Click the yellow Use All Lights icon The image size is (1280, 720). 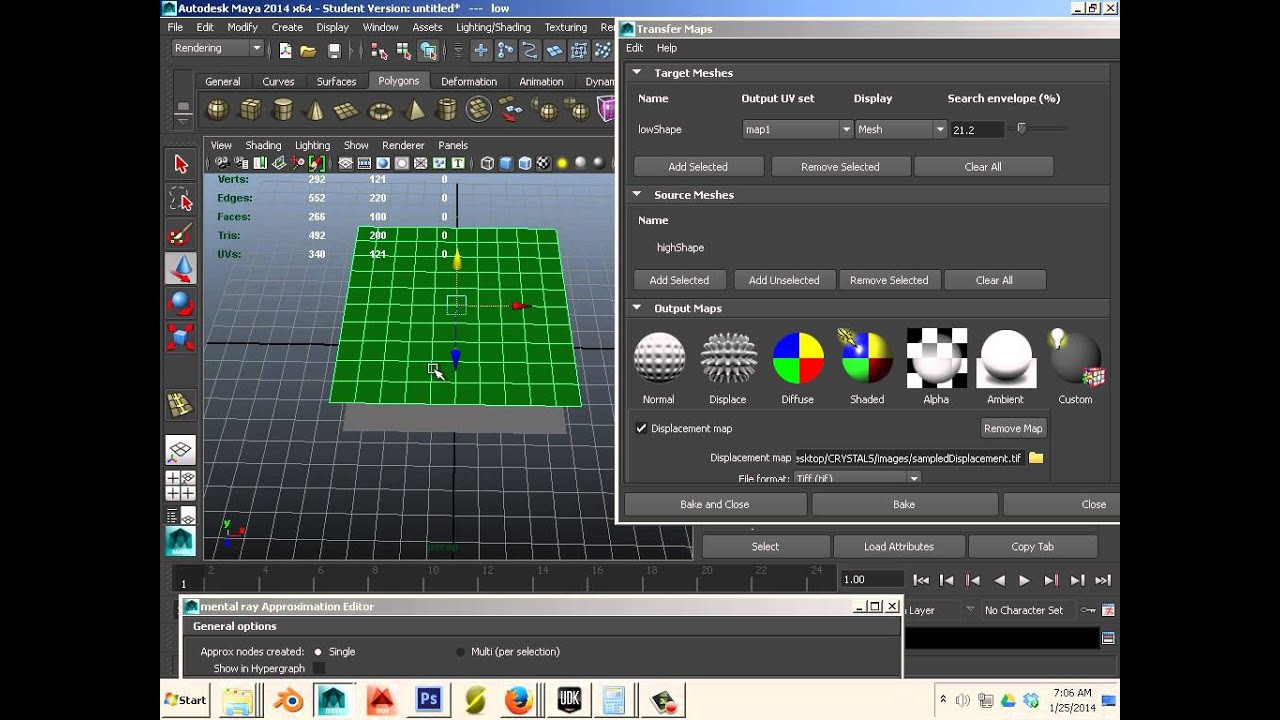[x=562, y=163]
